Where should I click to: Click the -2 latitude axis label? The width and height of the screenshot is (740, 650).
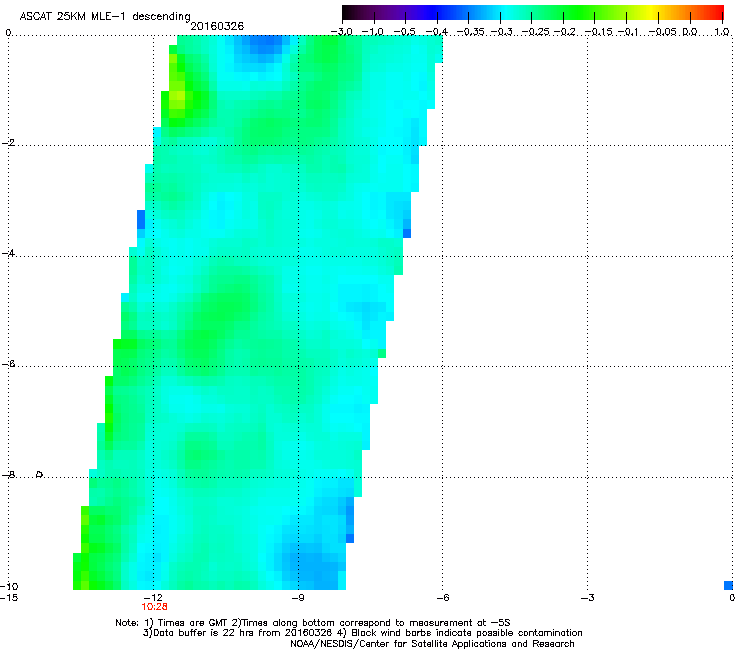point(8,143)
